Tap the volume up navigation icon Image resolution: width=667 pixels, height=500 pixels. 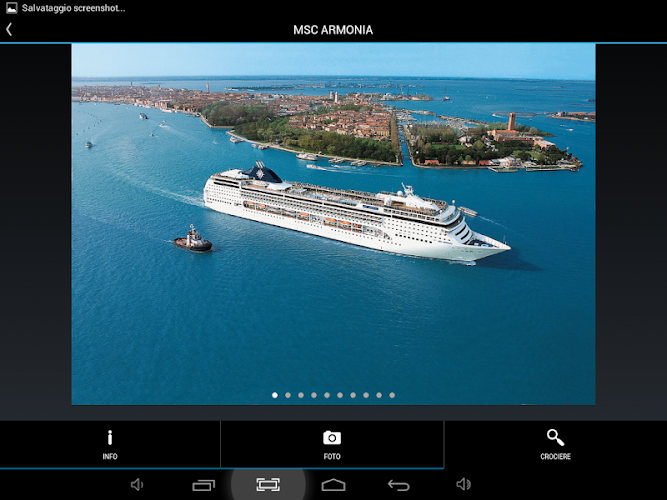[x=463, y=484]
